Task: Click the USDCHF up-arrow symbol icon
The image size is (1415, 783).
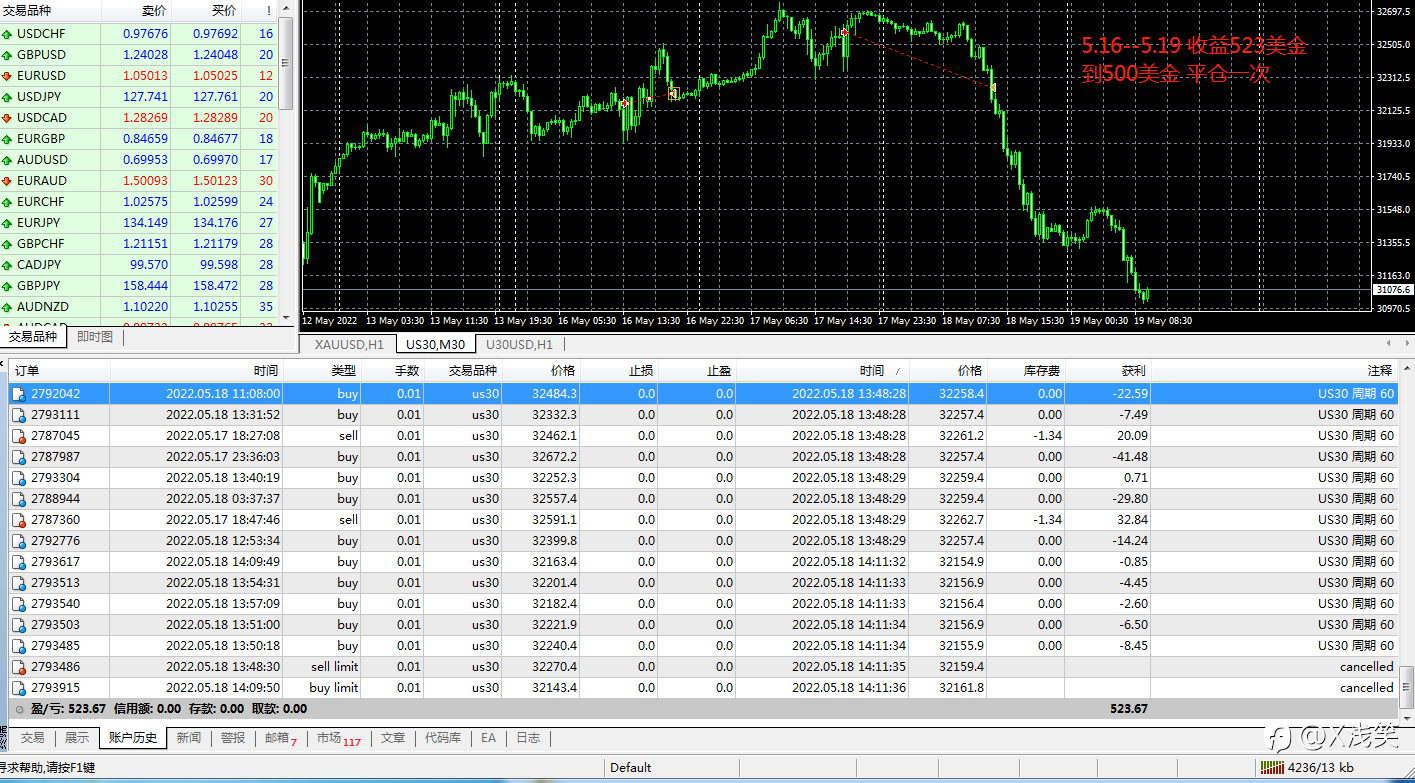Action: [x=7, y=34]
